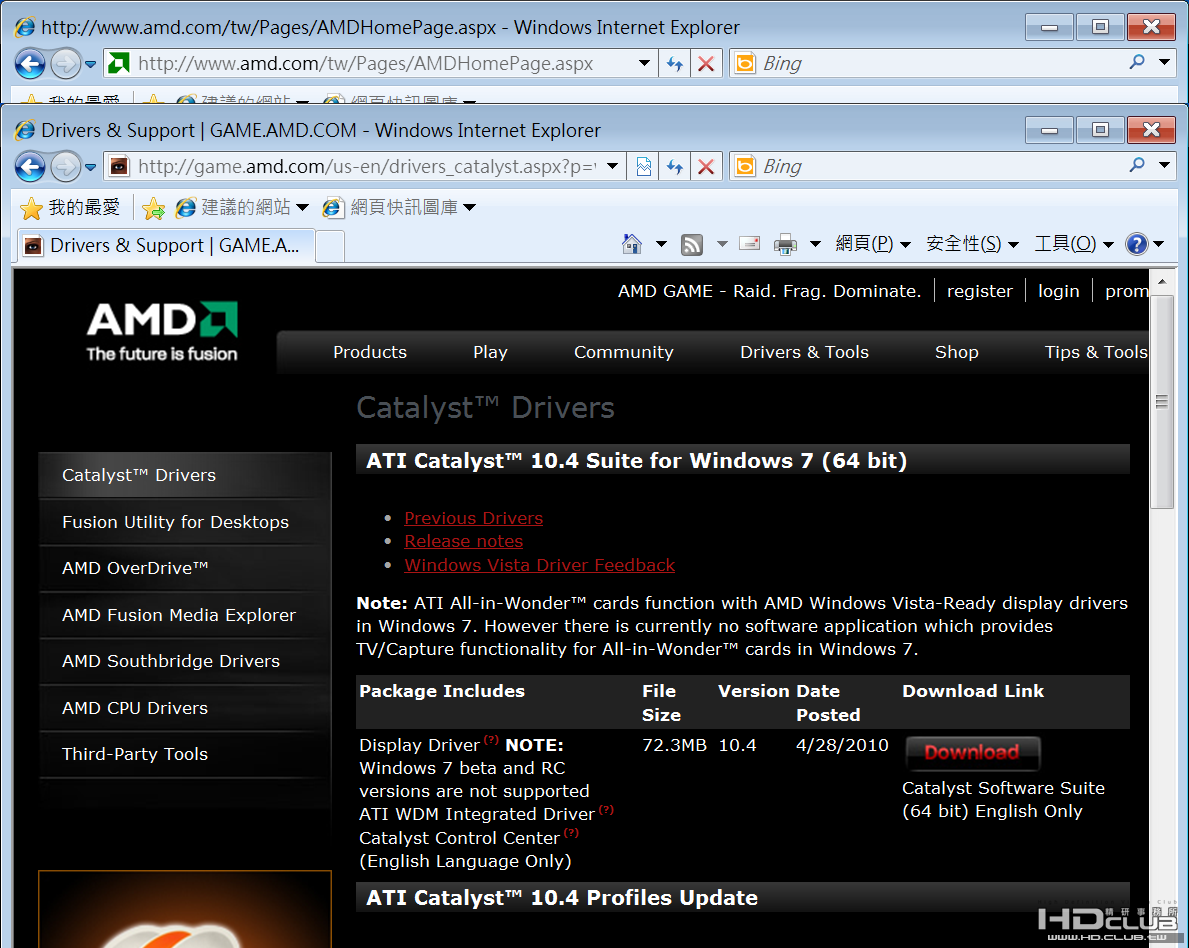Click scroll up arrow of page scrollbar
Screen dimensions: 1189x948
tap(1162, 281)
